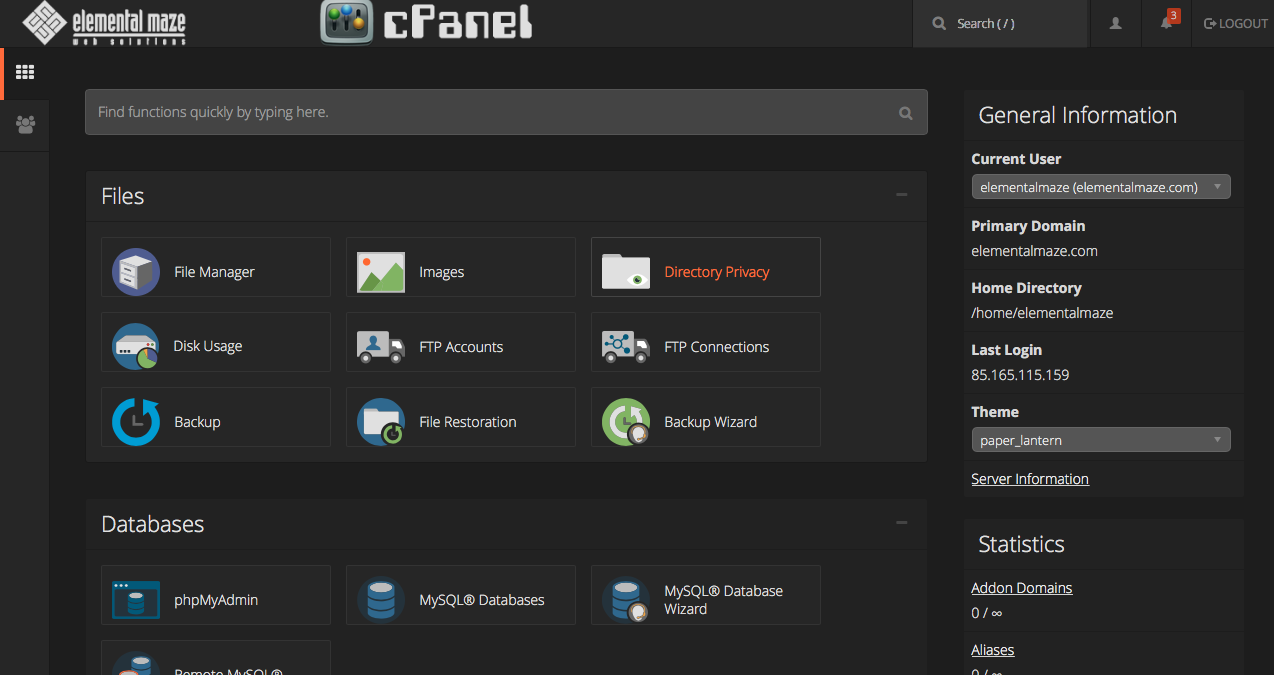Switch to User Manager sidebar tab

pyautogui.click(x=25, y=125)
